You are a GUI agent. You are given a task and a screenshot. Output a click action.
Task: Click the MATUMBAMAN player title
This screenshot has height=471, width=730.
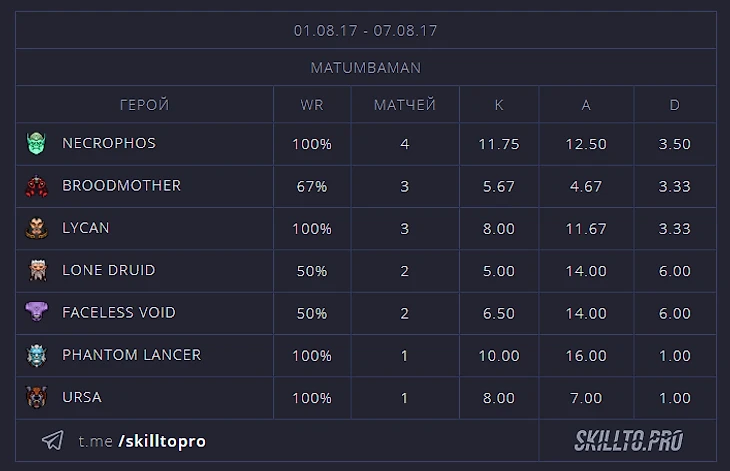tap(366, 67)
